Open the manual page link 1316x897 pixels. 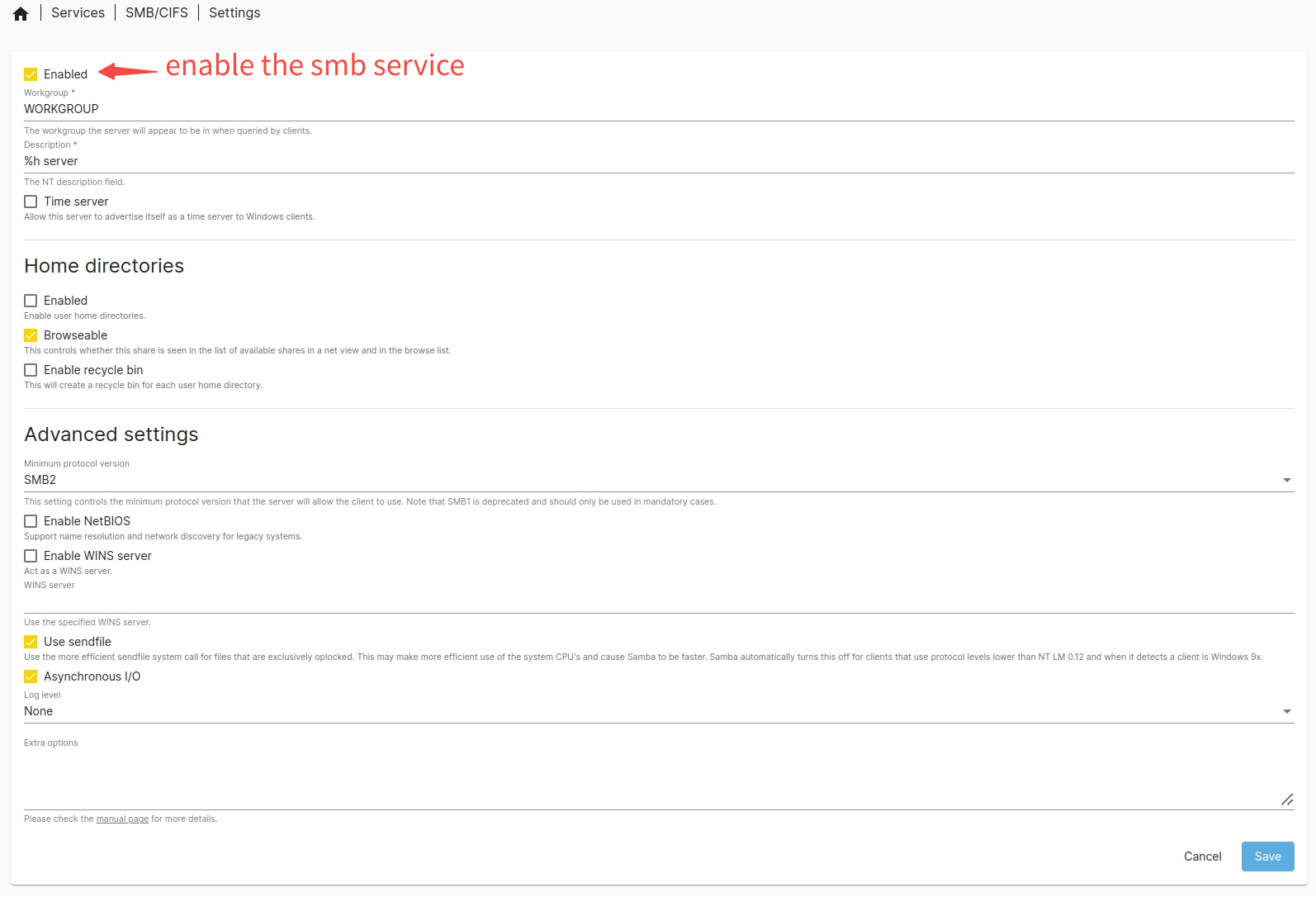(122, 819)
